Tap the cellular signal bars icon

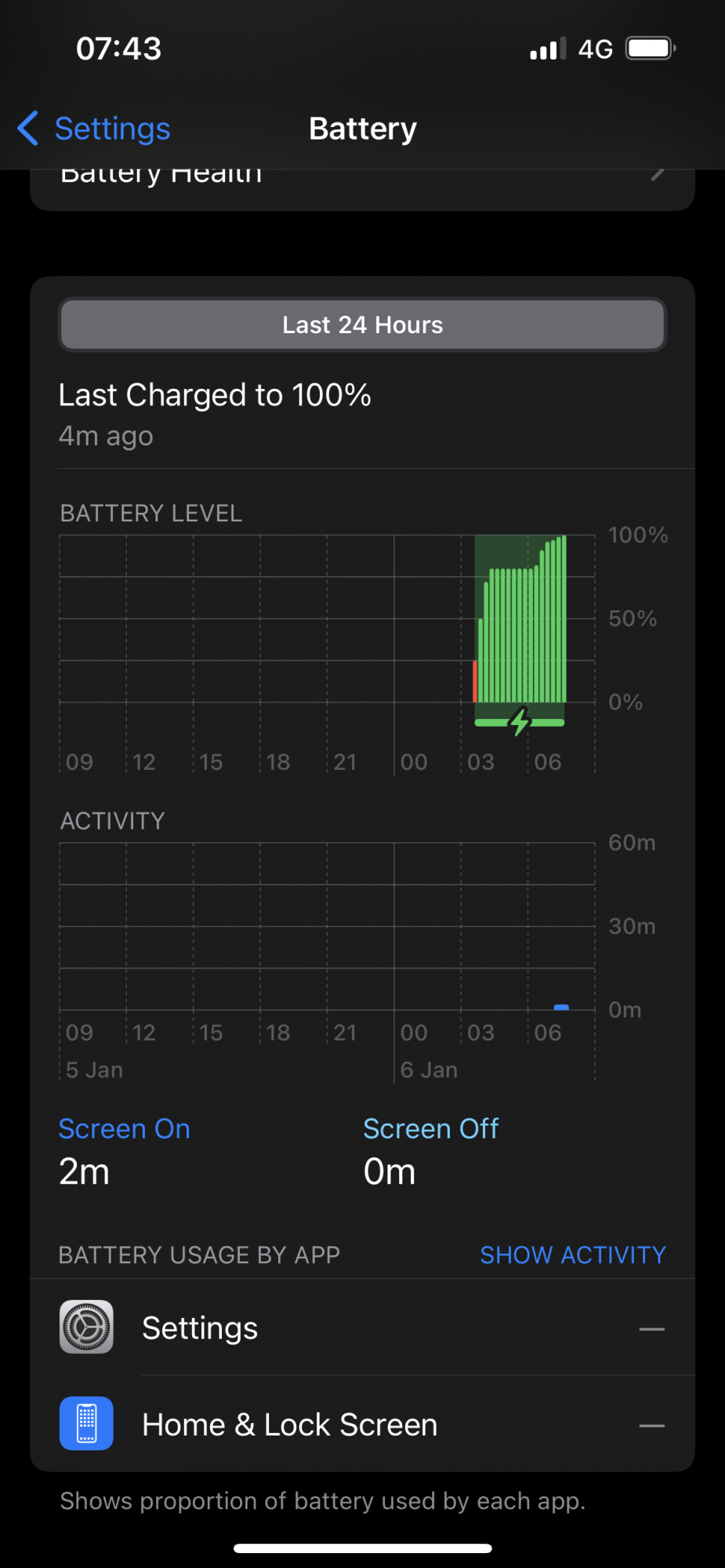tap(548, 49)
